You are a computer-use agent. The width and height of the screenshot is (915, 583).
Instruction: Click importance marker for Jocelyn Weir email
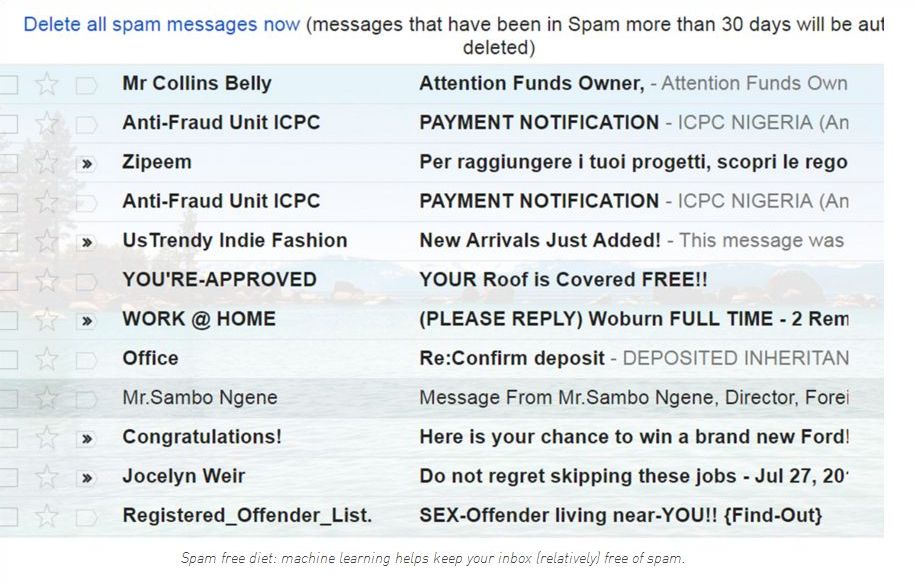pyautogui.click(x=86, y=479)
